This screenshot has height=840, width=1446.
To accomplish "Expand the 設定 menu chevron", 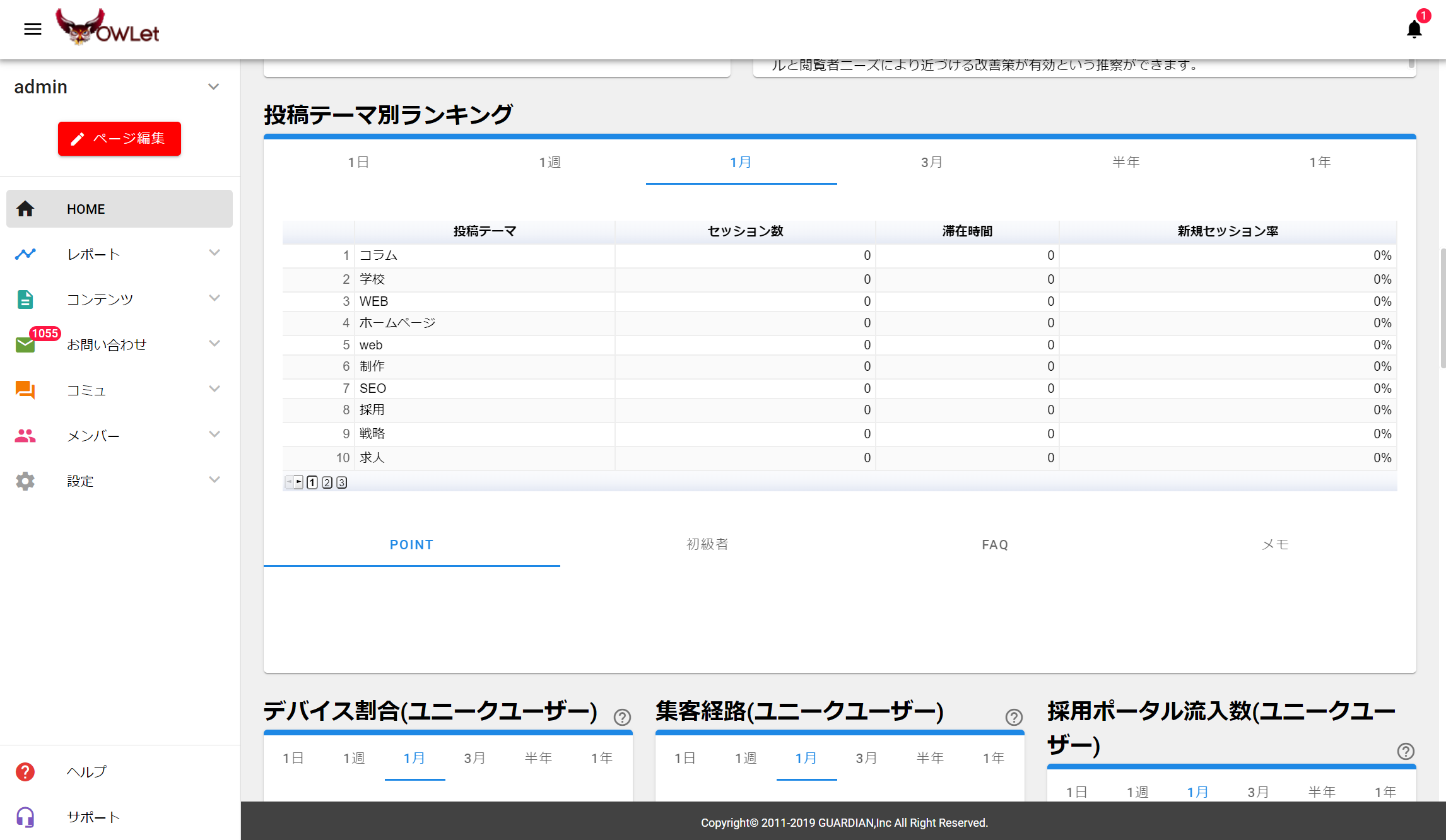I will click(215, 480).
